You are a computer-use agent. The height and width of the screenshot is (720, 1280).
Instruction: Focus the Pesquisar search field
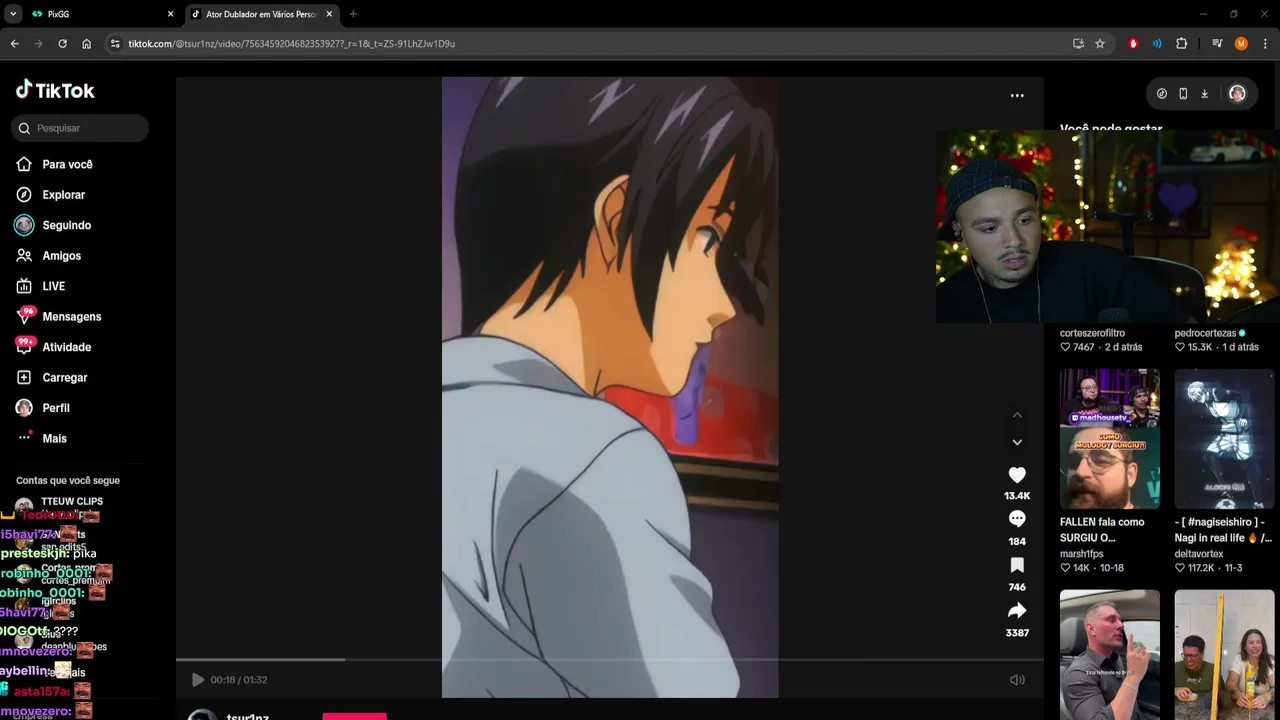coord(81,128)
